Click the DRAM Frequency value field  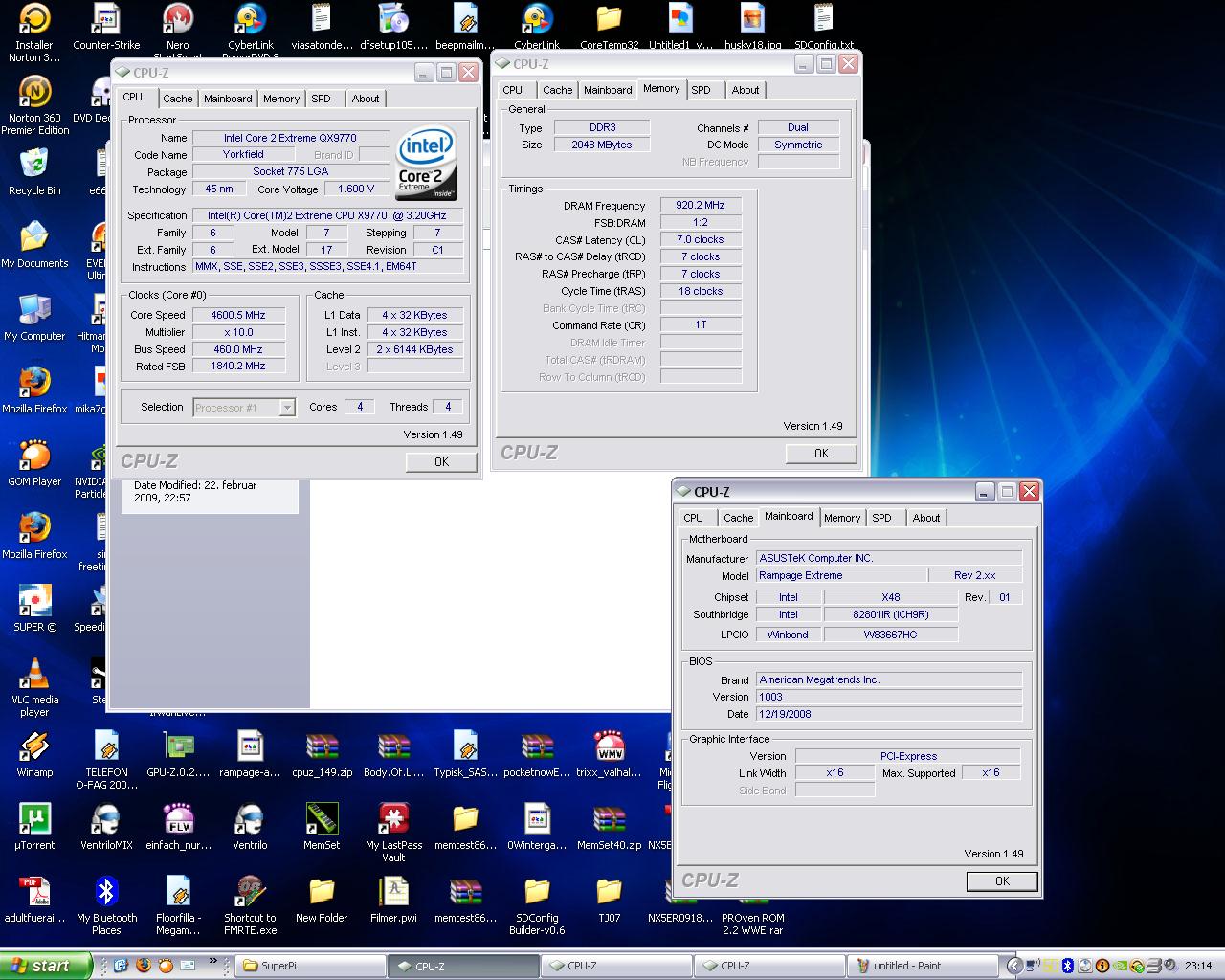(701, 206)
